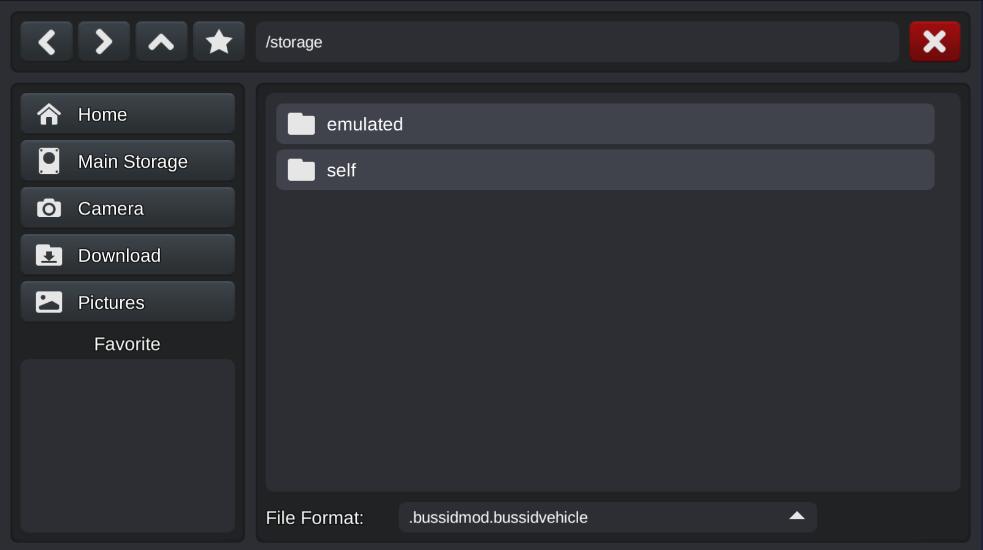983x550 pixels.
Task: Click the download tray icon in sidebar
Action: tap(49, 255)
